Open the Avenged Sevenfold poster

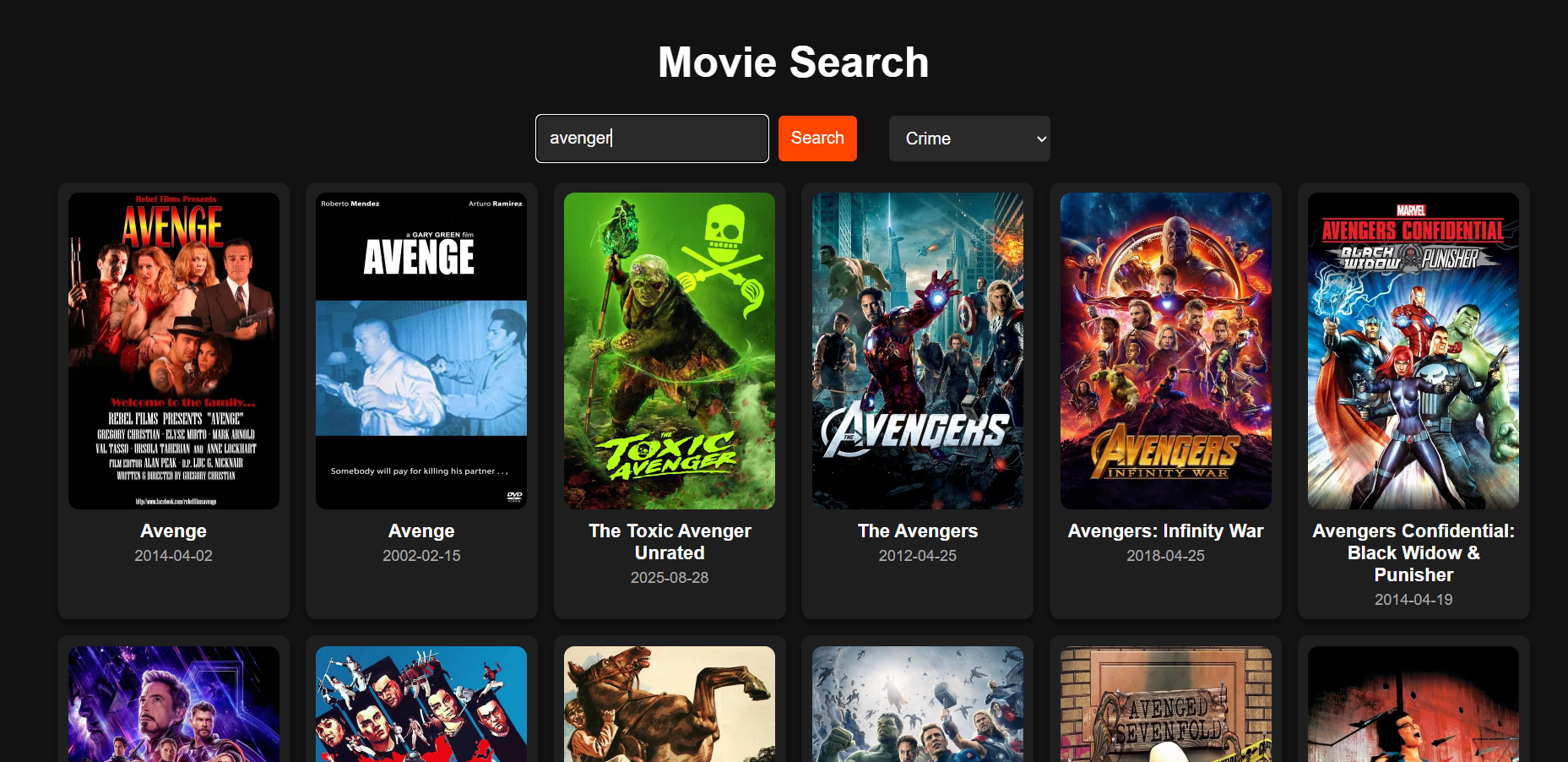point(1166,705)
